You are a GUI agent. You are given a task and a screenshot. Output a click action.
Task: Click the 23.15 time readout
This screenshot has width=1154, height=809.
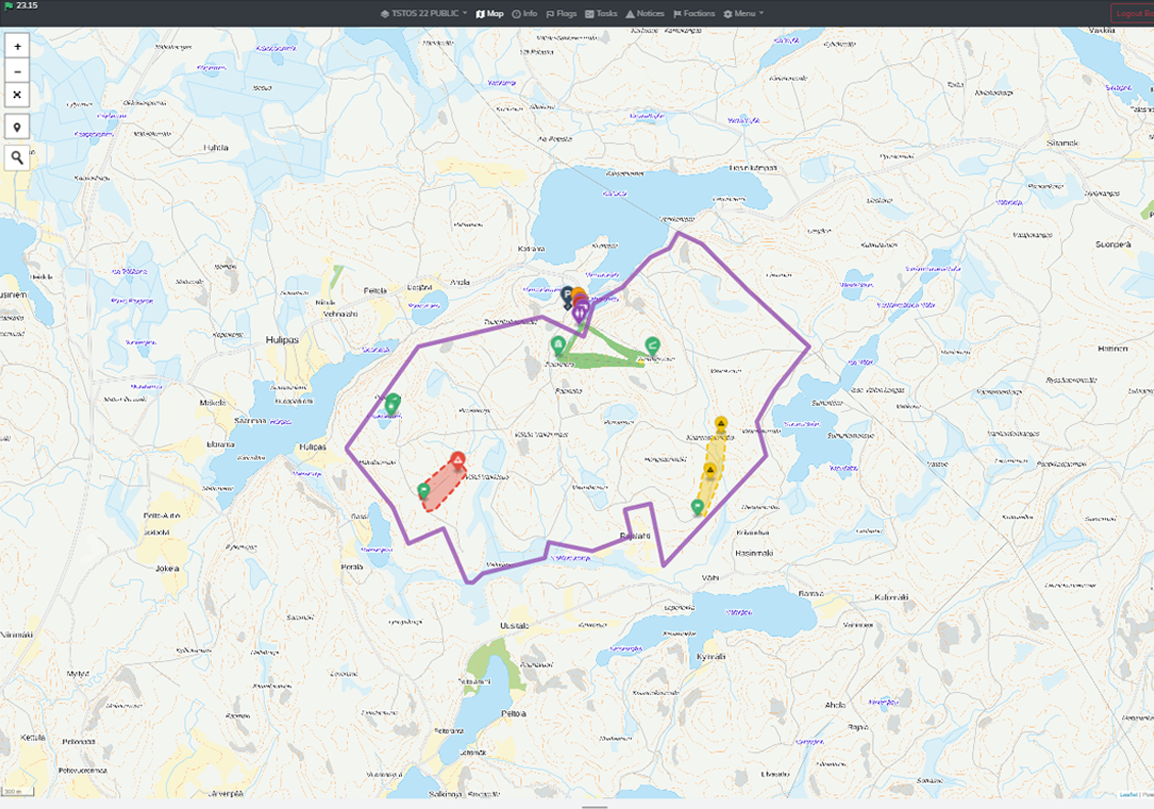tap(26, 6)
